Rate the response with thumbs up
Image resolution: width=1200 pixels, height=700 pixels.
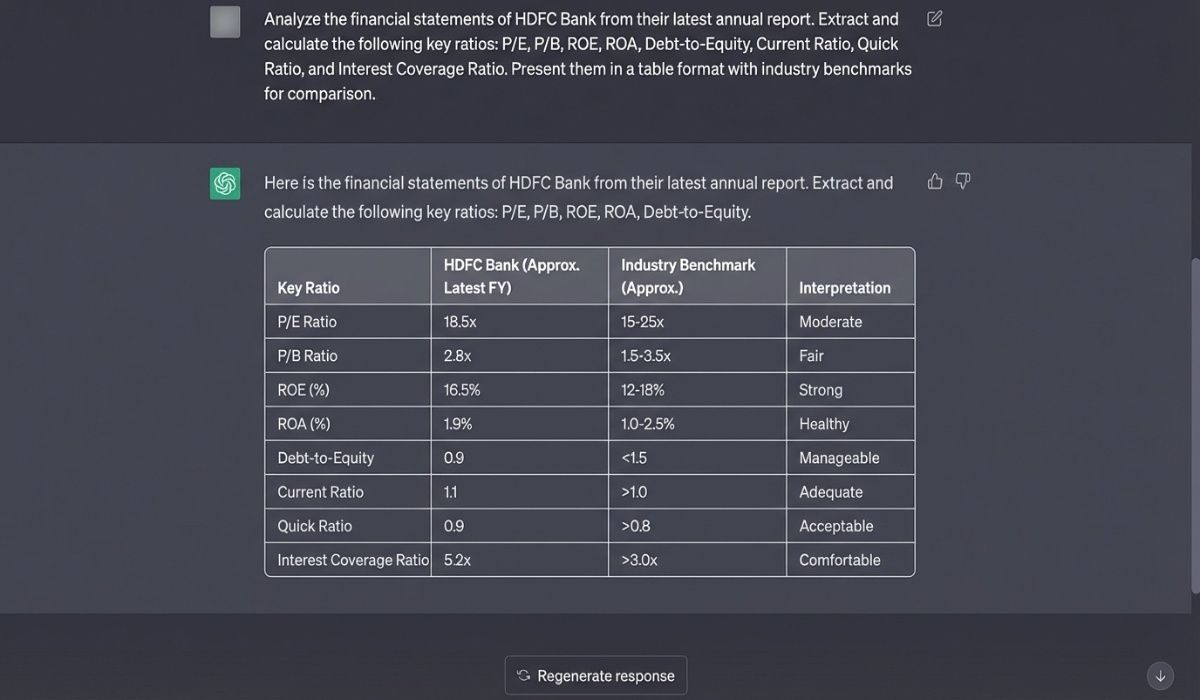pyautogui.click(x=934, y=181)
